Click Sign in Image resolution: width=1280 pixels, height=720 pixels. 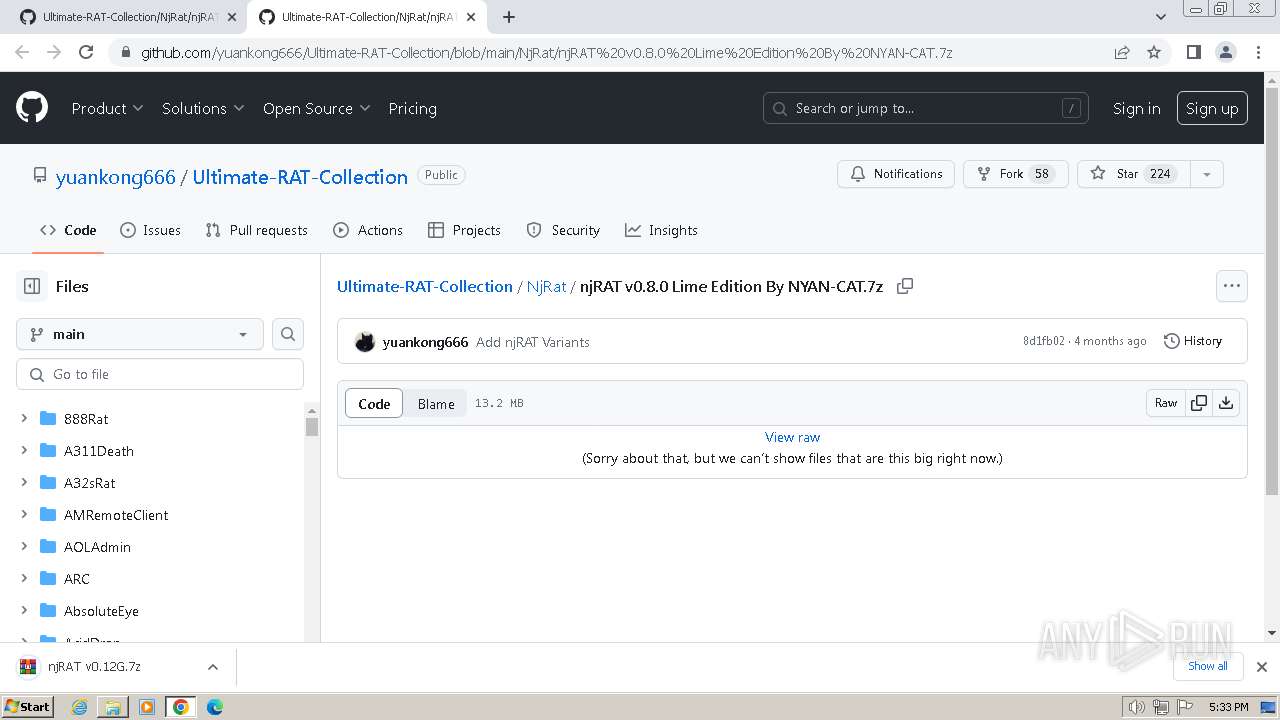point(1137,108)
